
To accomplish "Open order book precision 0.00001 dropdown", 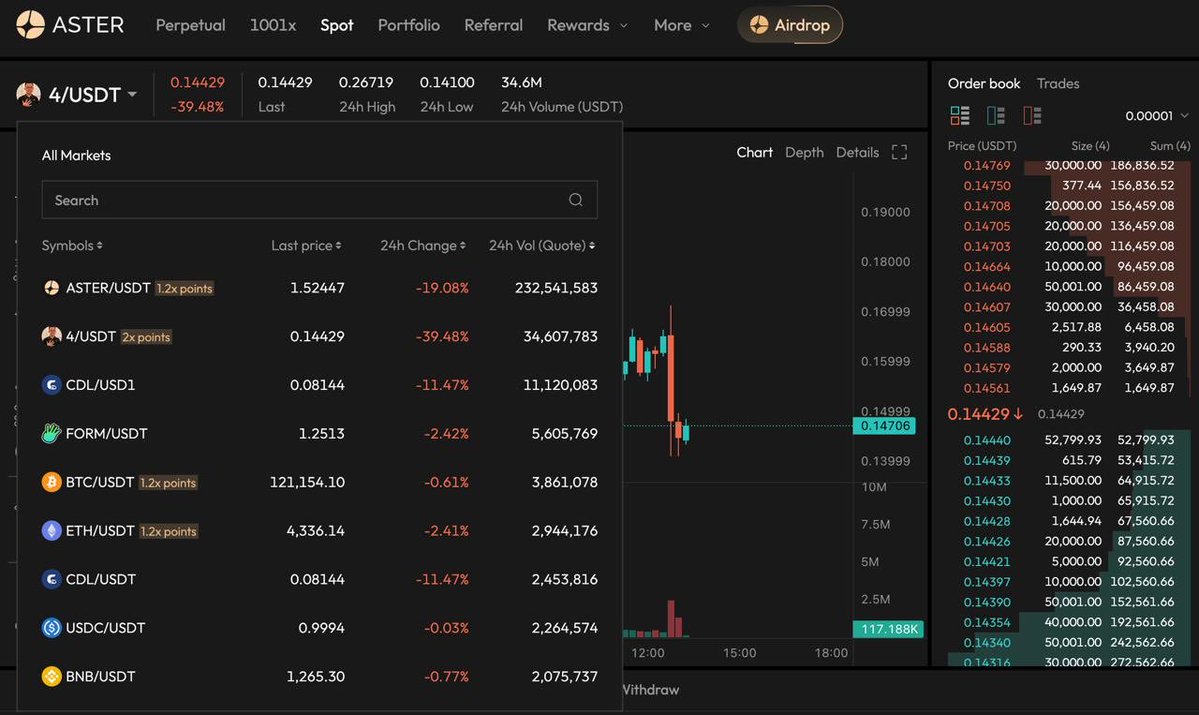I will (1155, 116).
